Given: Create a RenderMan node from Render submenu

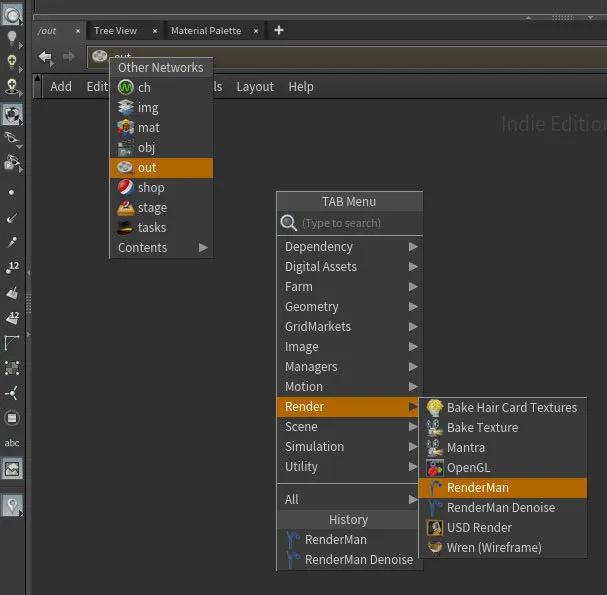Looking at the screenshot, I should (x=503, y=488).
